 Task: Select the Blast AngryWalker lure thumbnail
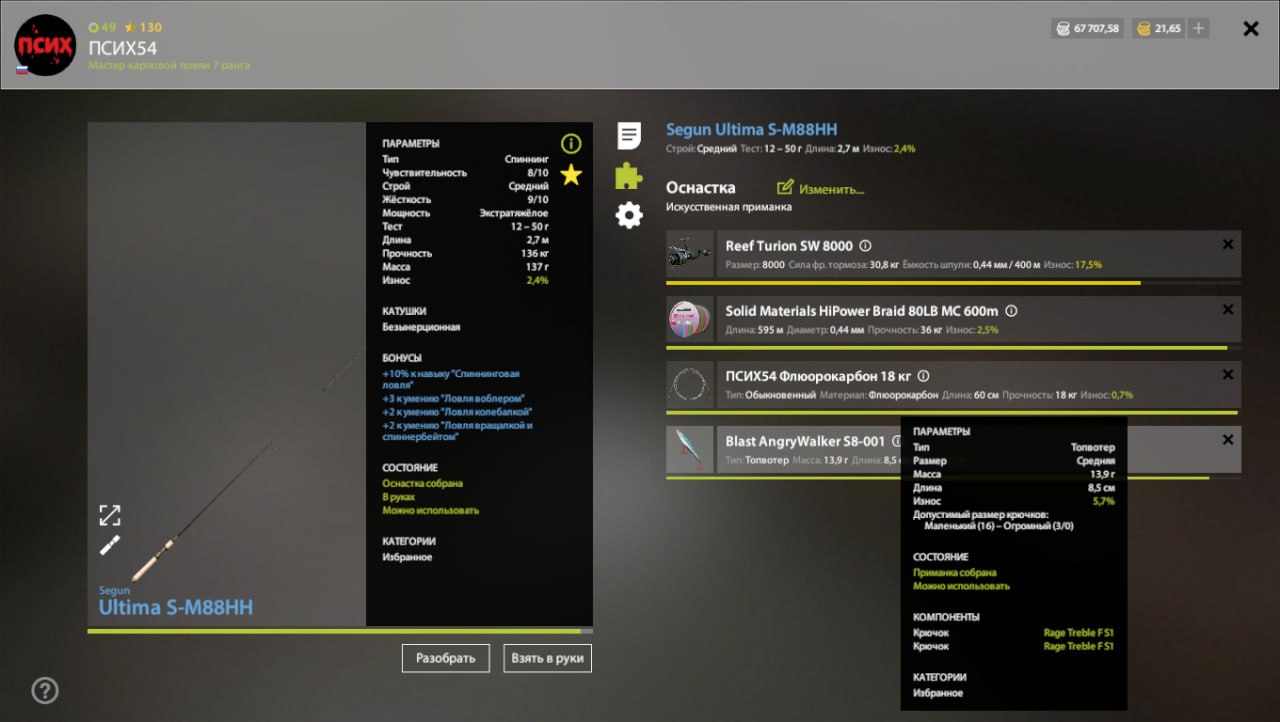point(690,450)
